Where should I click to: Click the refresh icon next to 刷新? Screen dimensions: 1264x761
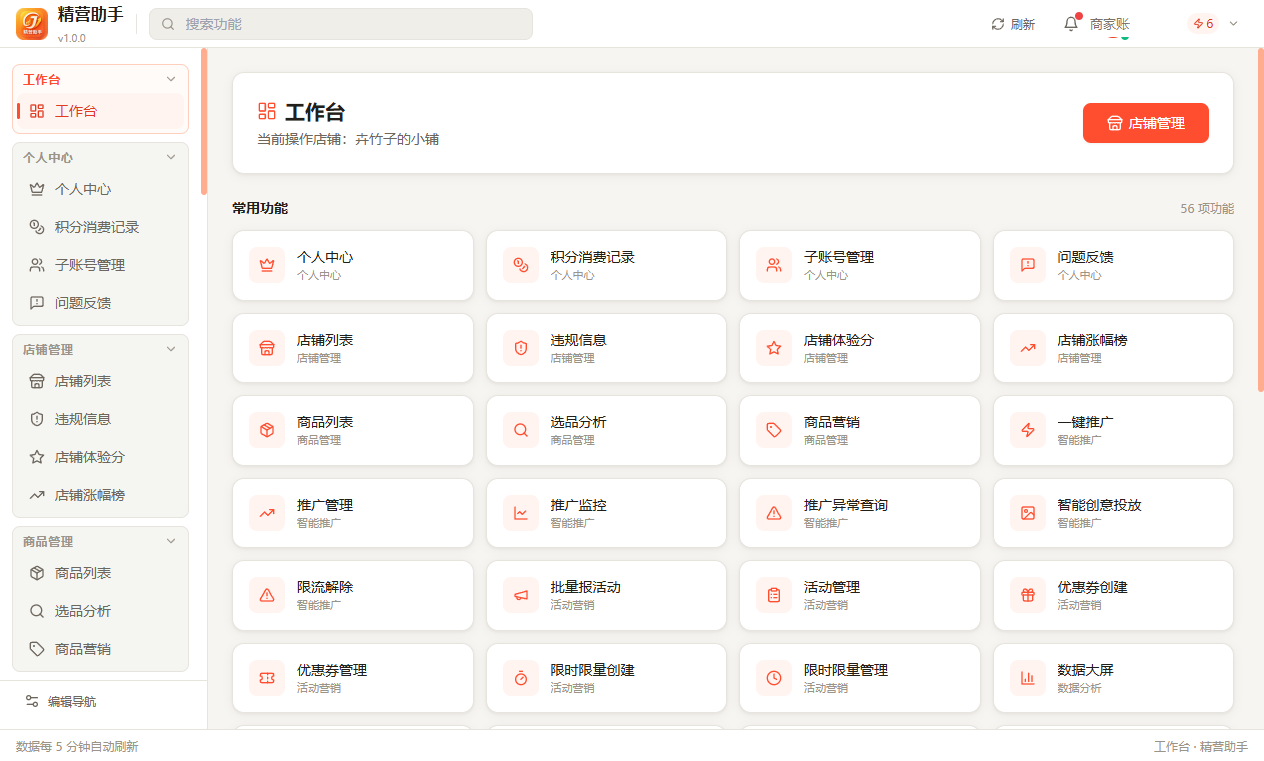pos(997,24)
